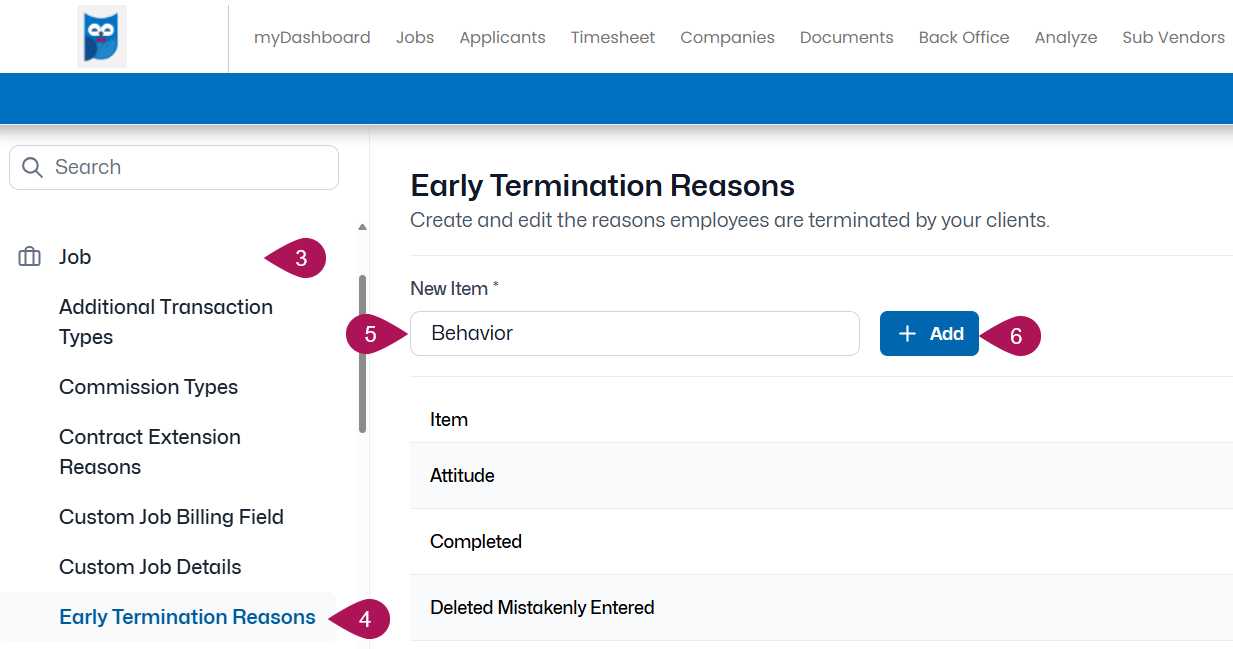Click the Add button
The height and width of the screenshot is (649, 1233).
pos(929,334)
